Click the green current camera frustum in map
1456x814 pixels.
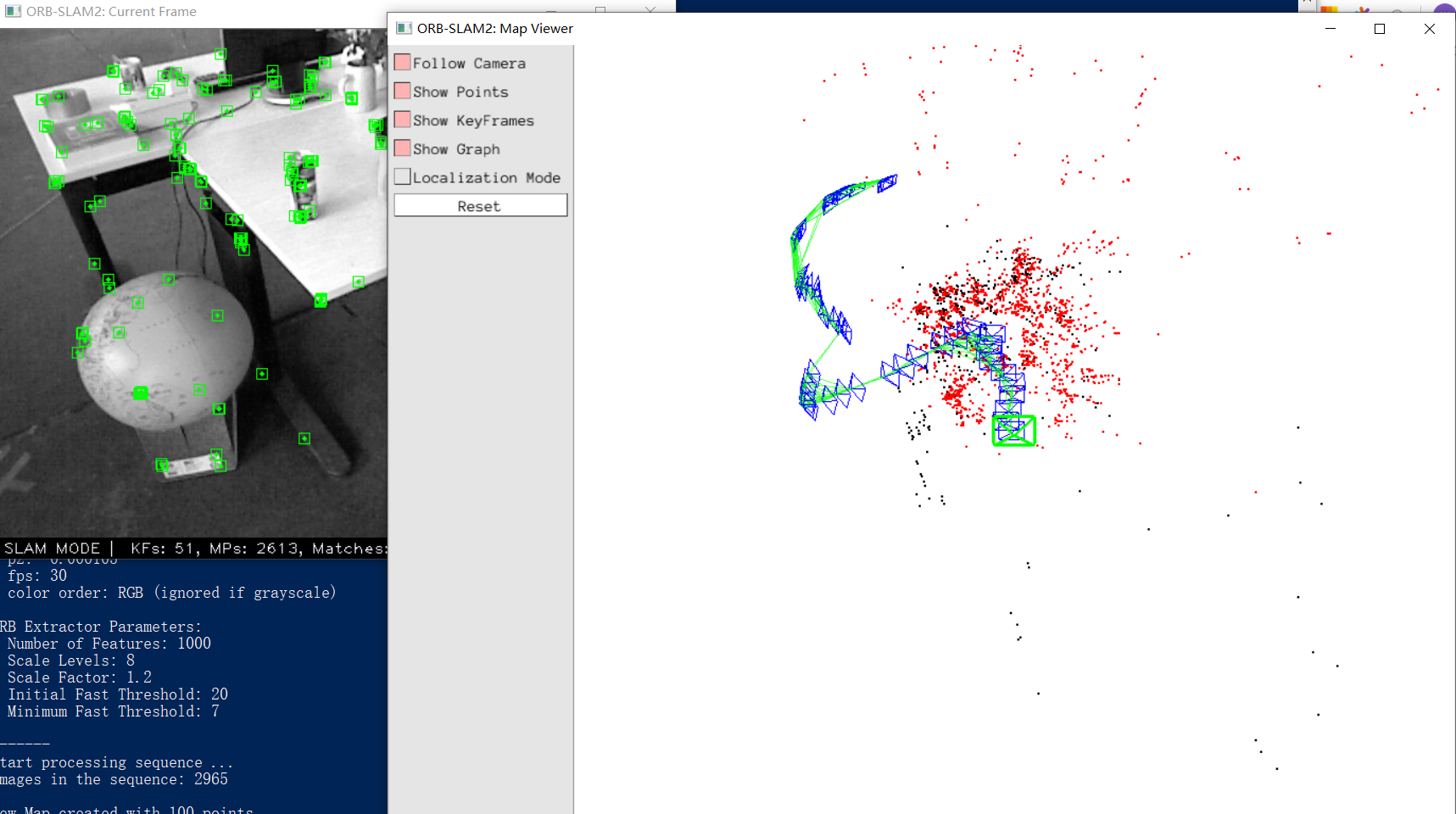pos(1014,431)
